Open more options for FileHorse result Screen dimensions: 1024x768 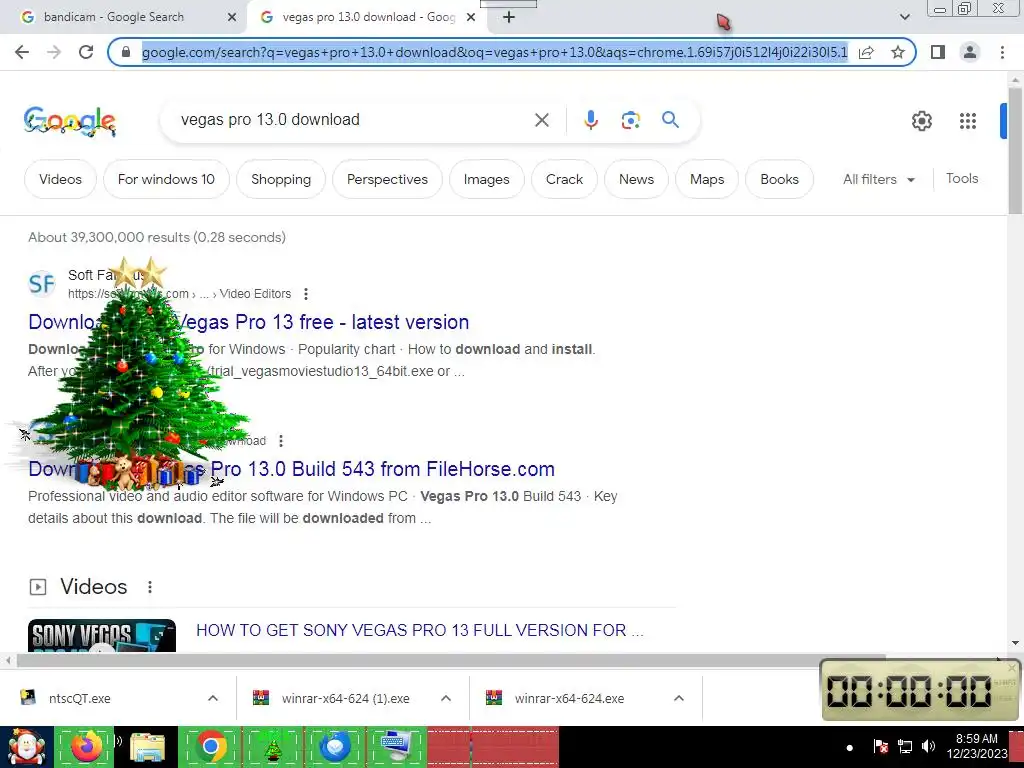pos(281,441)
